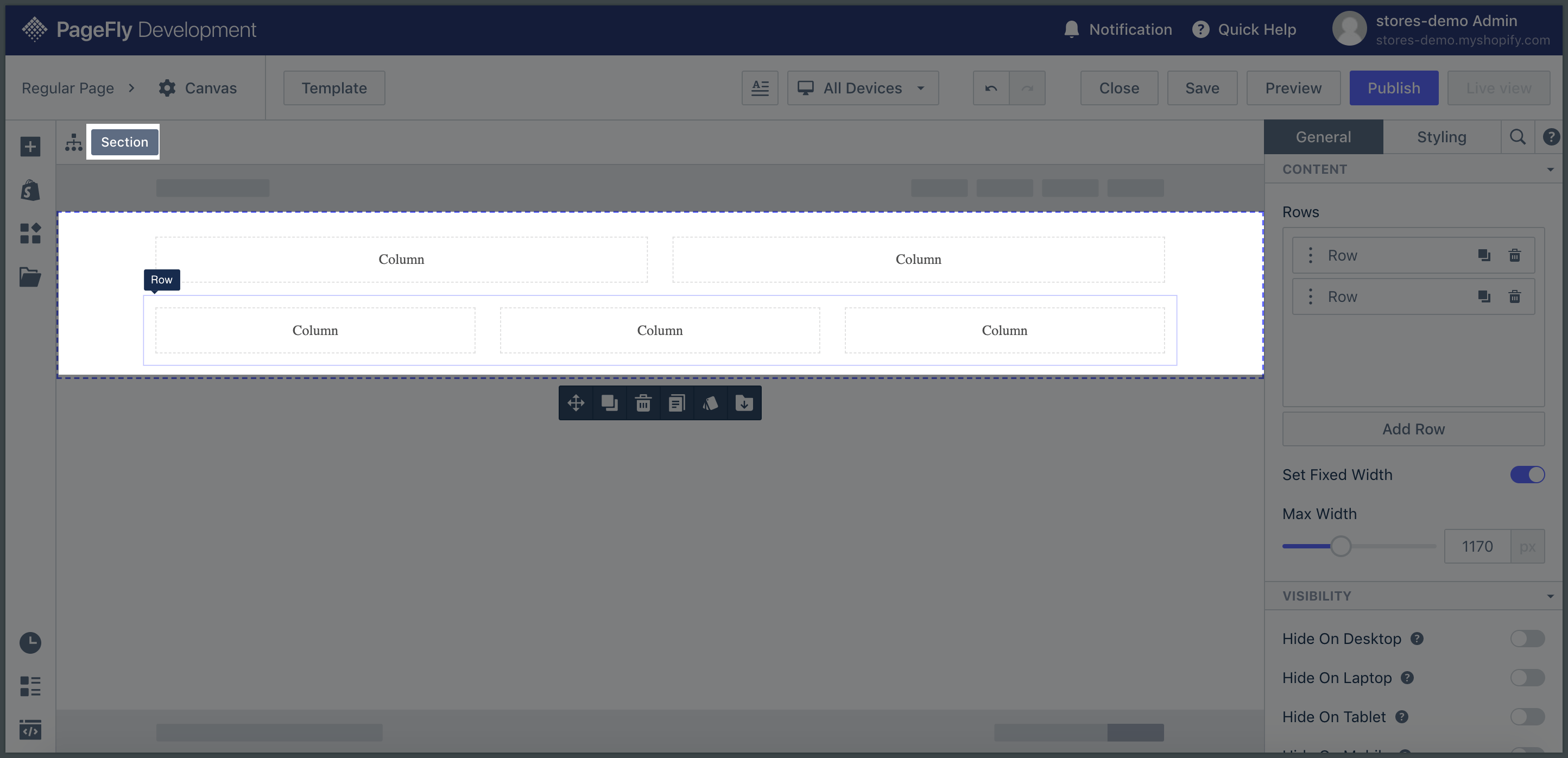The image size is (1568, 758).
Task: Select the first Row item in list
Action: click(x=1413, y=255)
